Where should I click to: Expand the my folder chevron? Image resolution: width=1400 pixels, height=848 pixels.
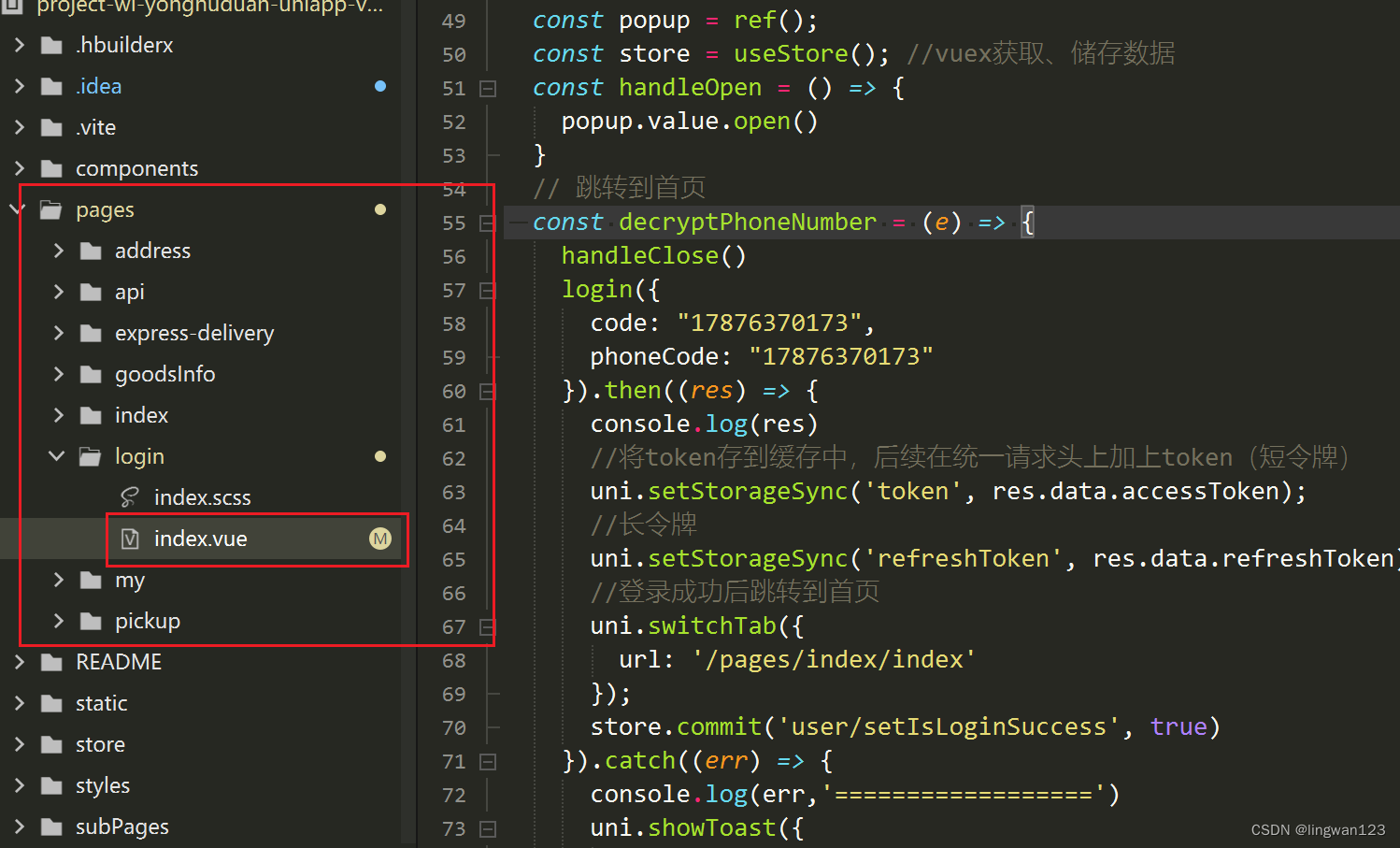coord(58,580)
